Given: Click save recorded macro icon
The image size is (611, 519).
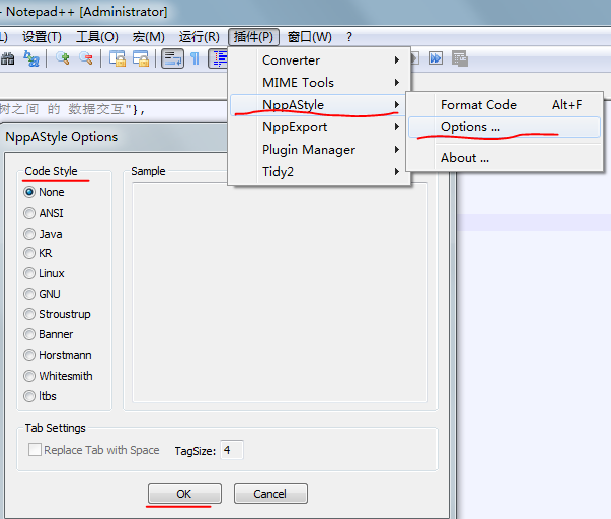Looking at the screenshot, I should 460,59.
